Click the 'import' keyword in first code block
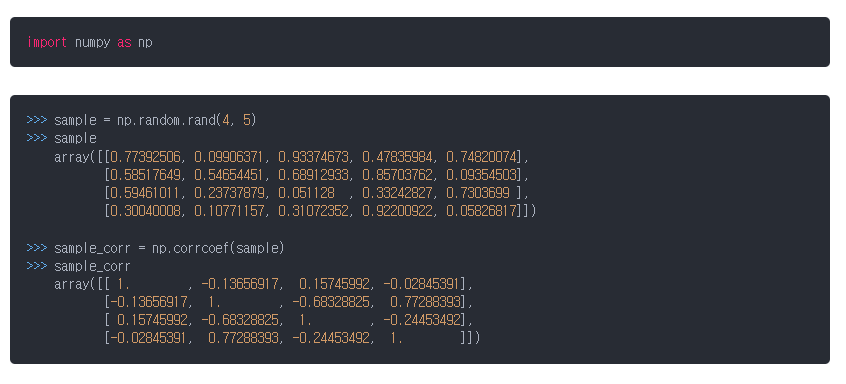 [47, 42]
